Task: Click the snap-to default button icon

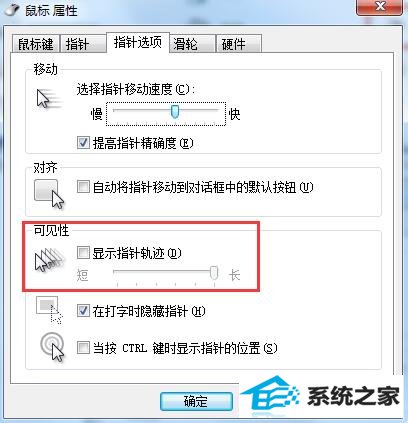Action: pos(49,194)
